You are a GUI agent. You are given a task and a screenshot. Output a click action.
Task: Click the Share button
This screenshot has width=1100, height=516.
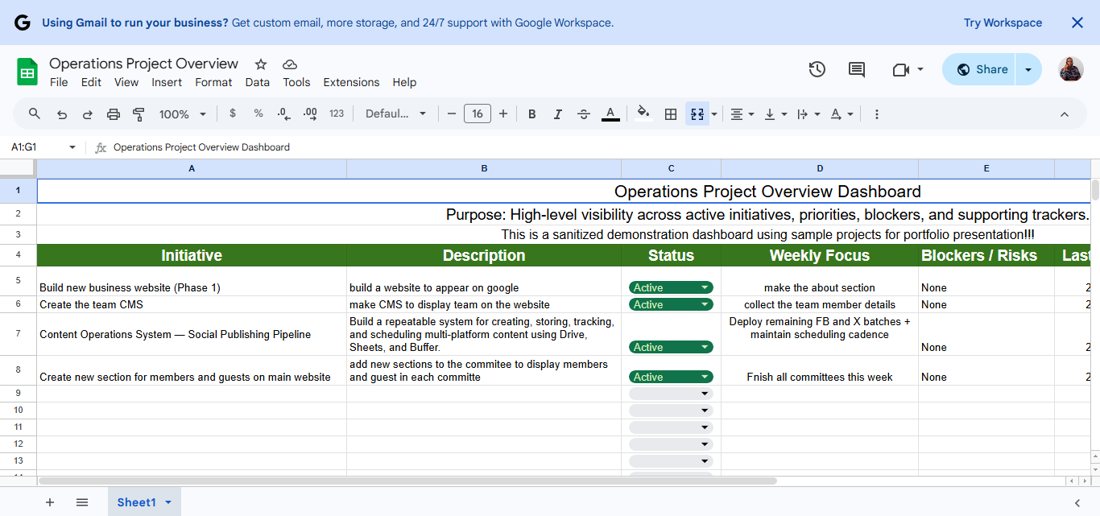(981, 69)
